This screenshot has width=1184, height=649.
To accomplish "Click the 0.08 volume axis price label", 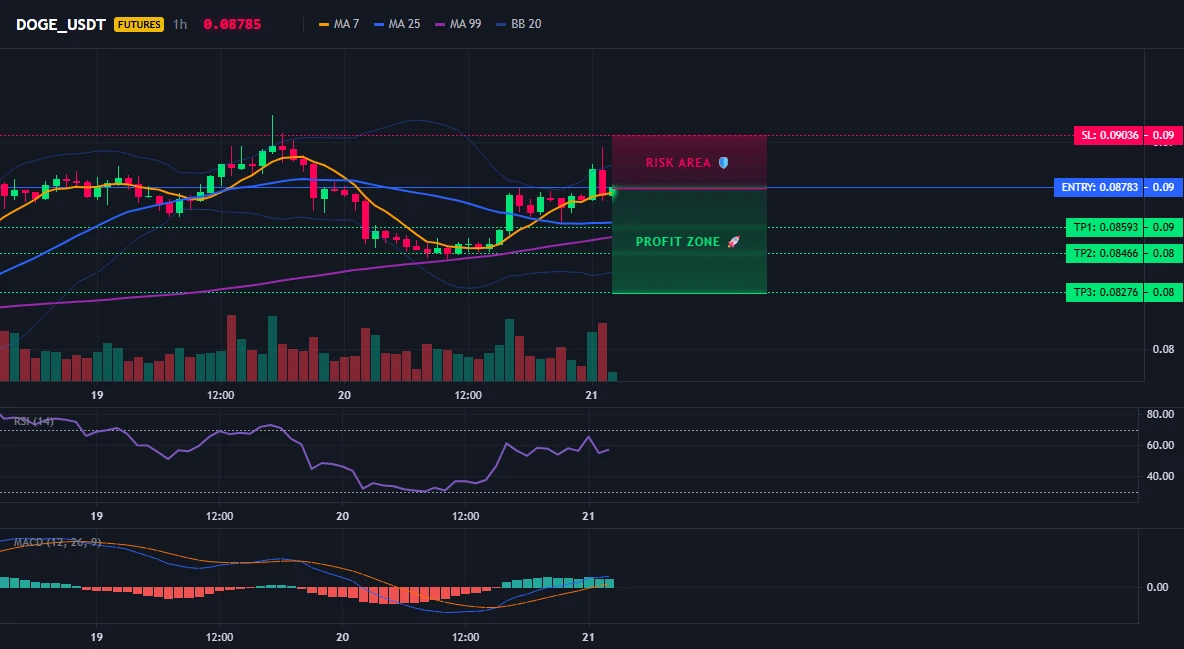I will tap(1163, 349).
